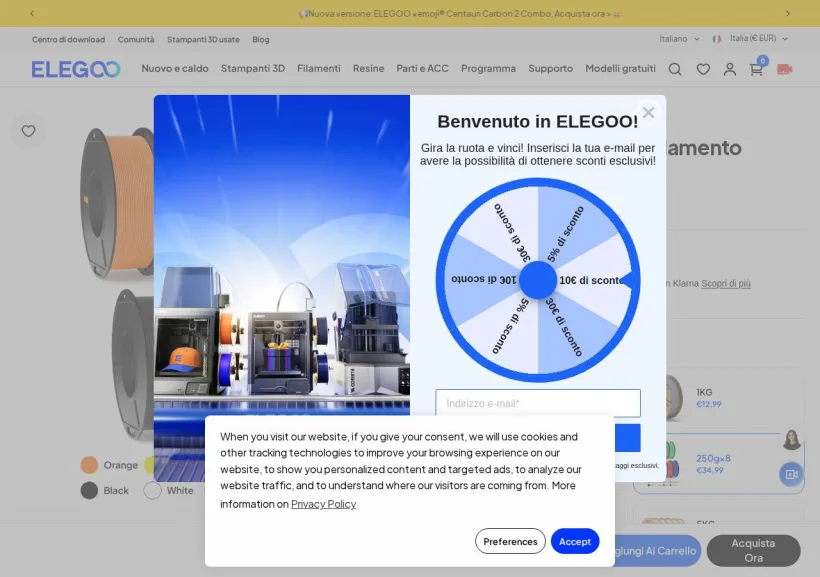Go to previous announcement banner arrow

tap(32, 14)
